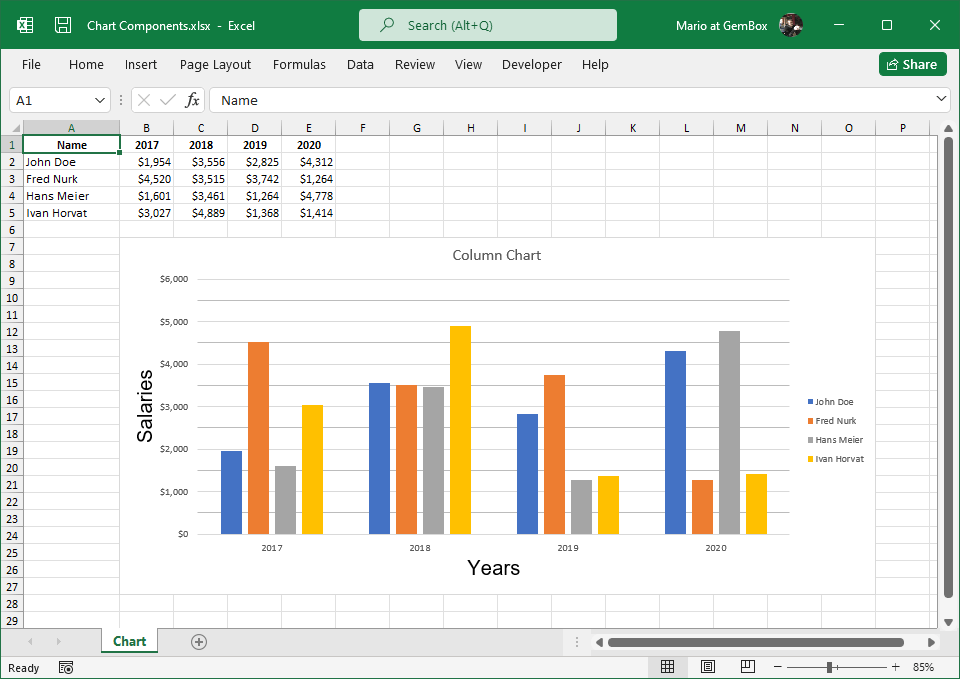Select the Fred Nurk orange legend swatch
This screenshot has height=679, width=960.
pyautogui.click(x=811, y=421)
